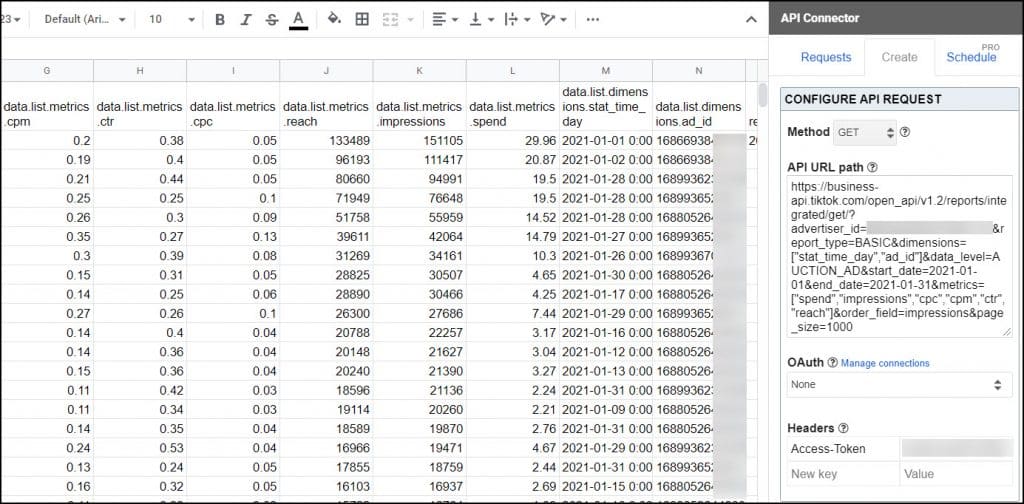Select spend cell 14.52
Screen dimensions: 1024x504
click(513, 217)
